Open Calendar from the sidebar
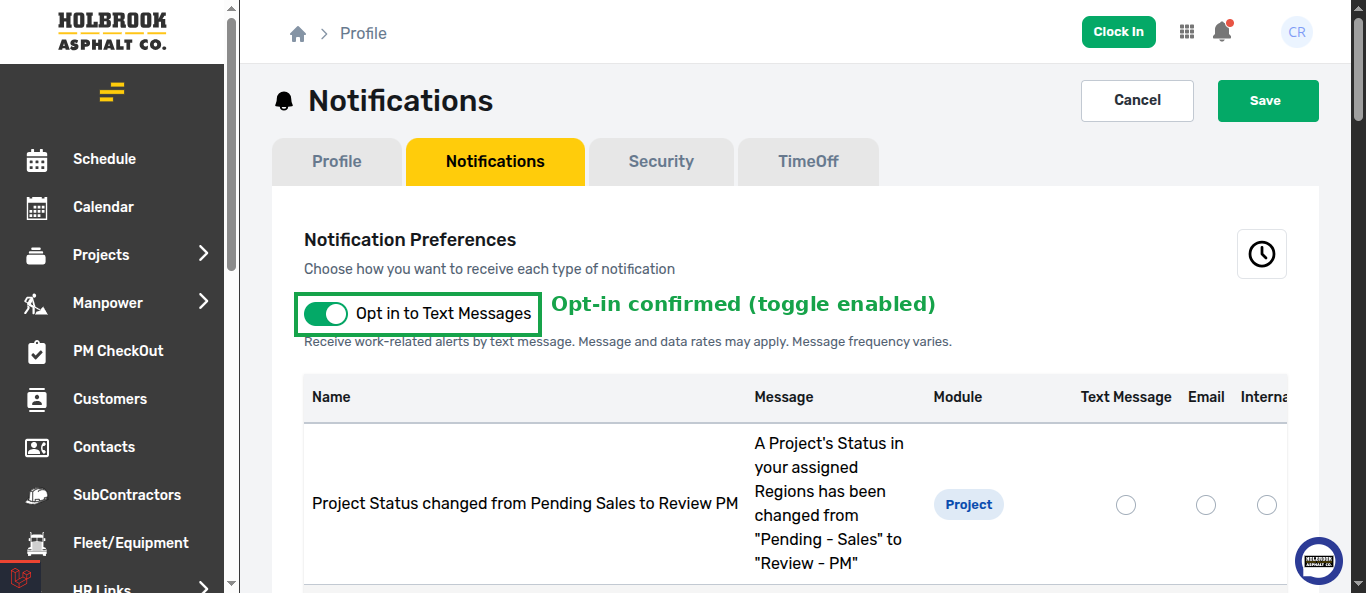The width and height of the screenshot is (1366, 593). 103,207
